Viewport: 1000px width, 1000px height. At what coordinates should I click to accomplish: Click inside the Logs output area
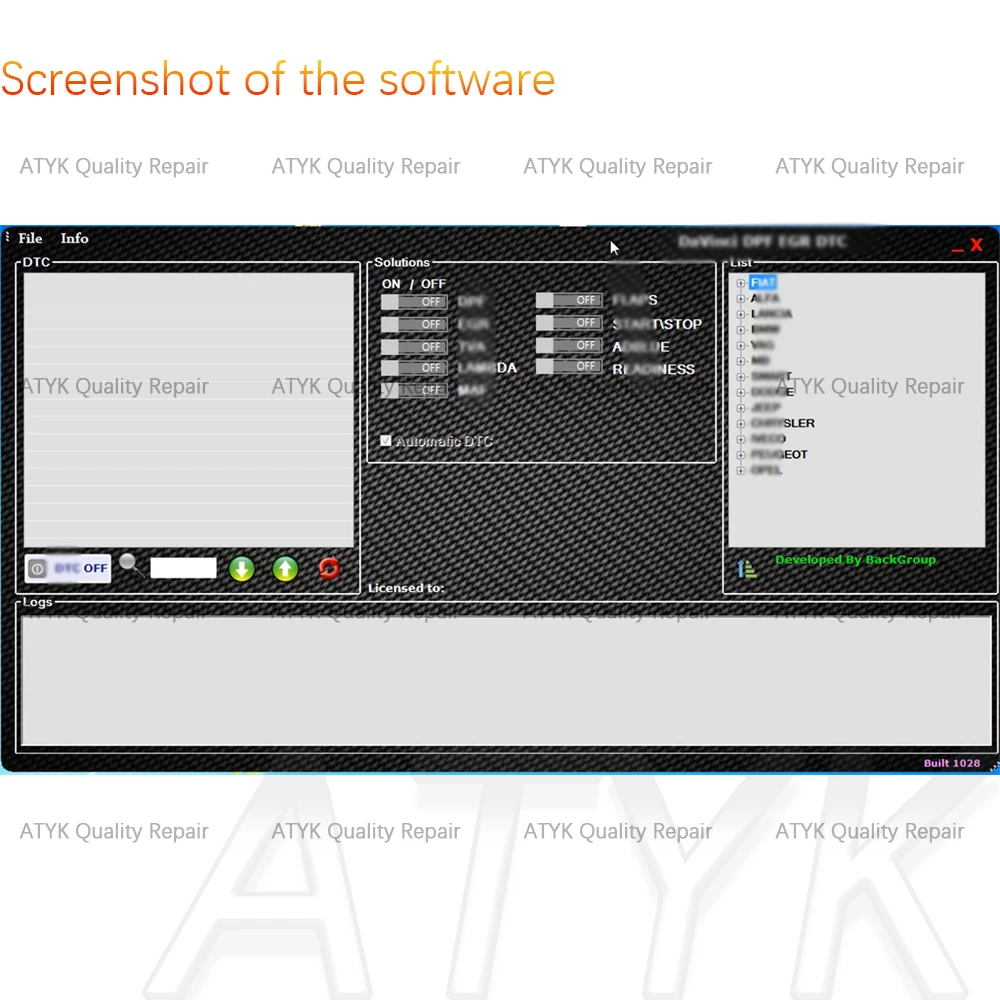pyautogui.click(x=506, y=680)
